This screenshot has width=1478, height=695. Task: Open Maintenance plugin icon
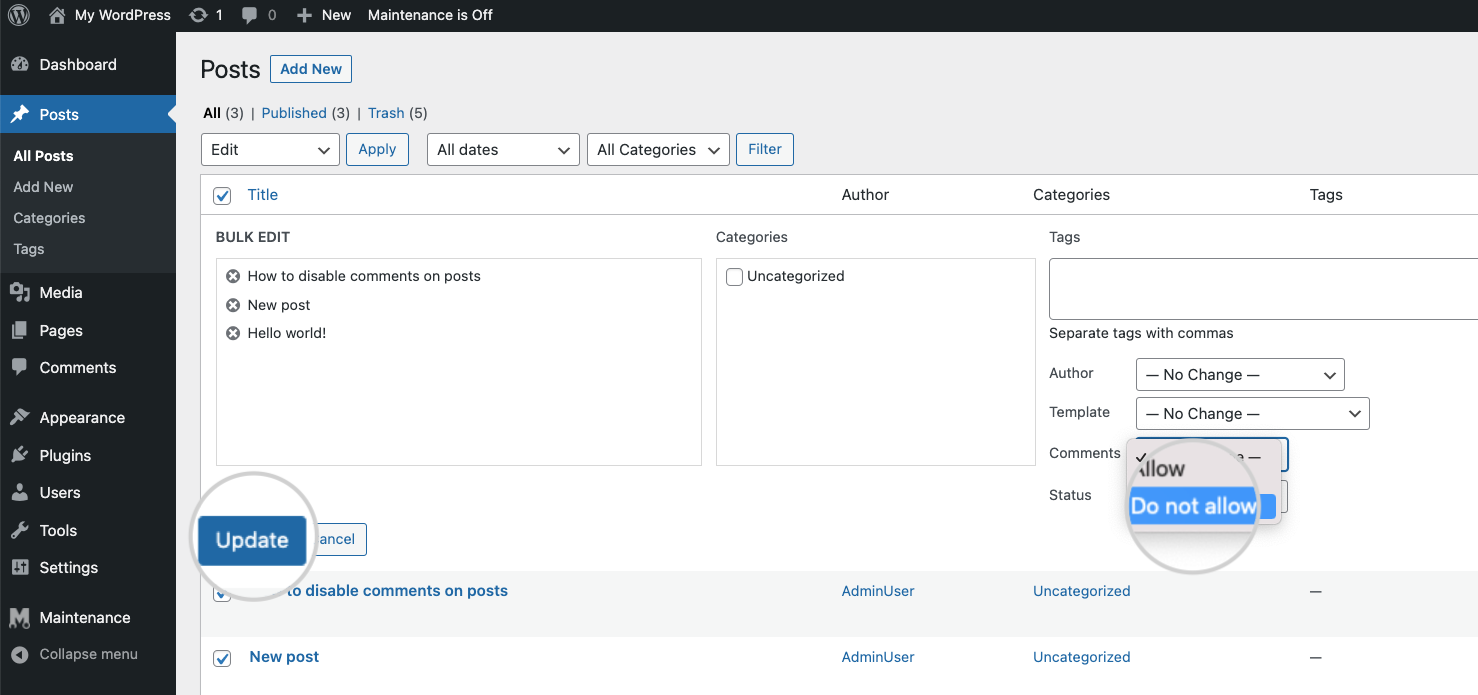pyautogui.click(x=20, y=617)
